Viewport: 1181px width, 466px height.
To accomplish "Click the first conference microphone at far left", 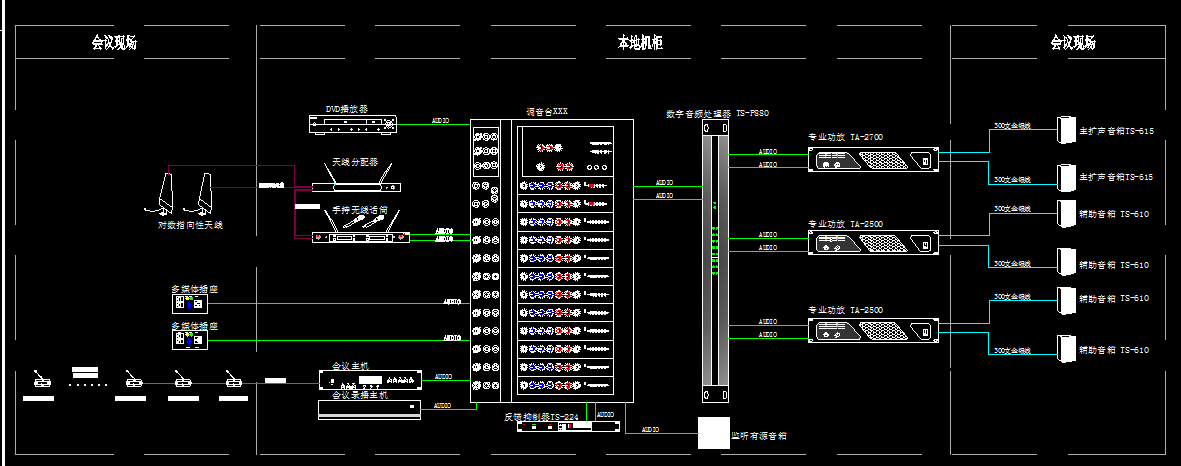I will click(x=40, y=380).
